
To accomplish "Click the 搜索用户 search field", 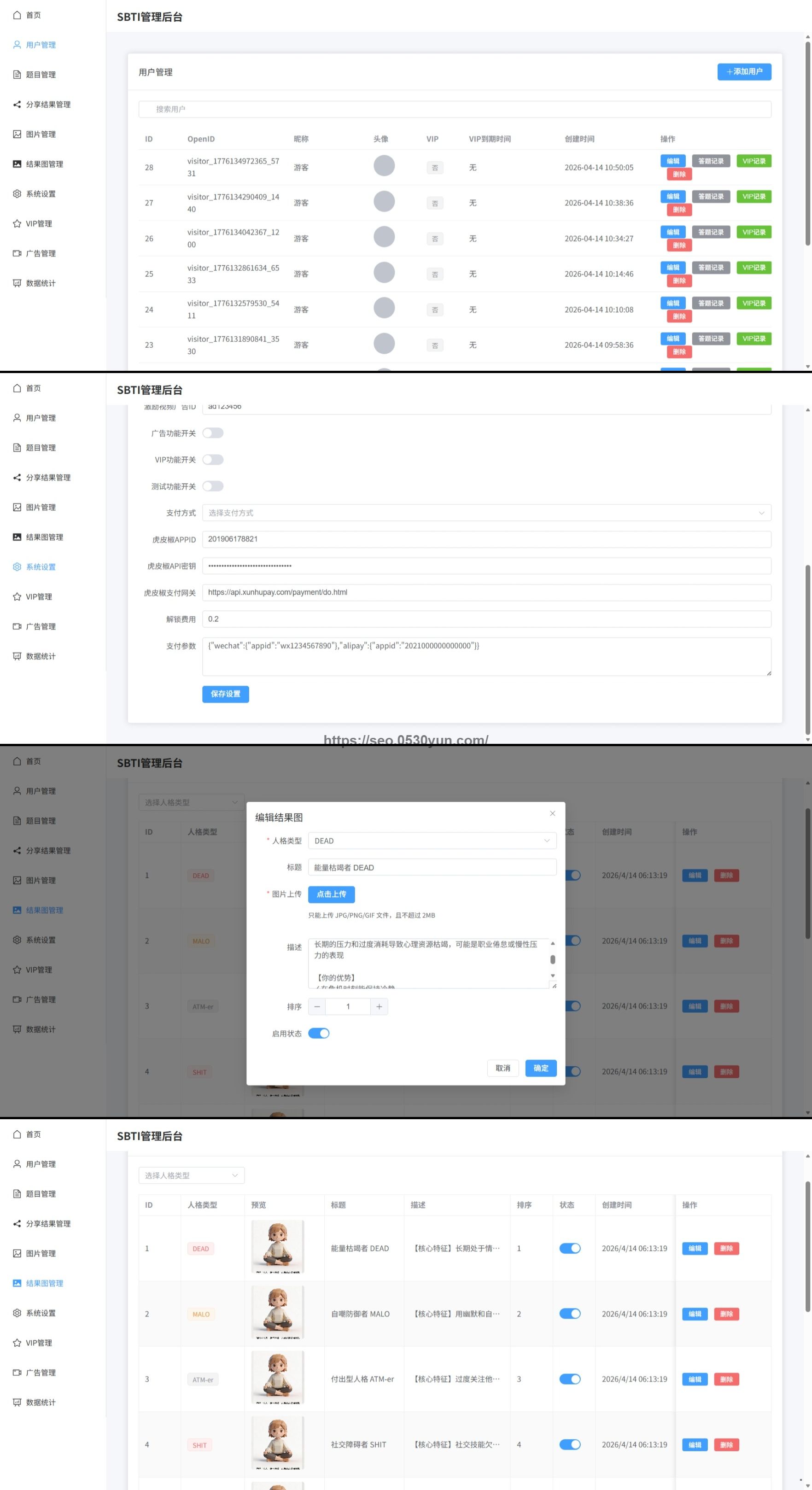I will [x=455, y=109].
